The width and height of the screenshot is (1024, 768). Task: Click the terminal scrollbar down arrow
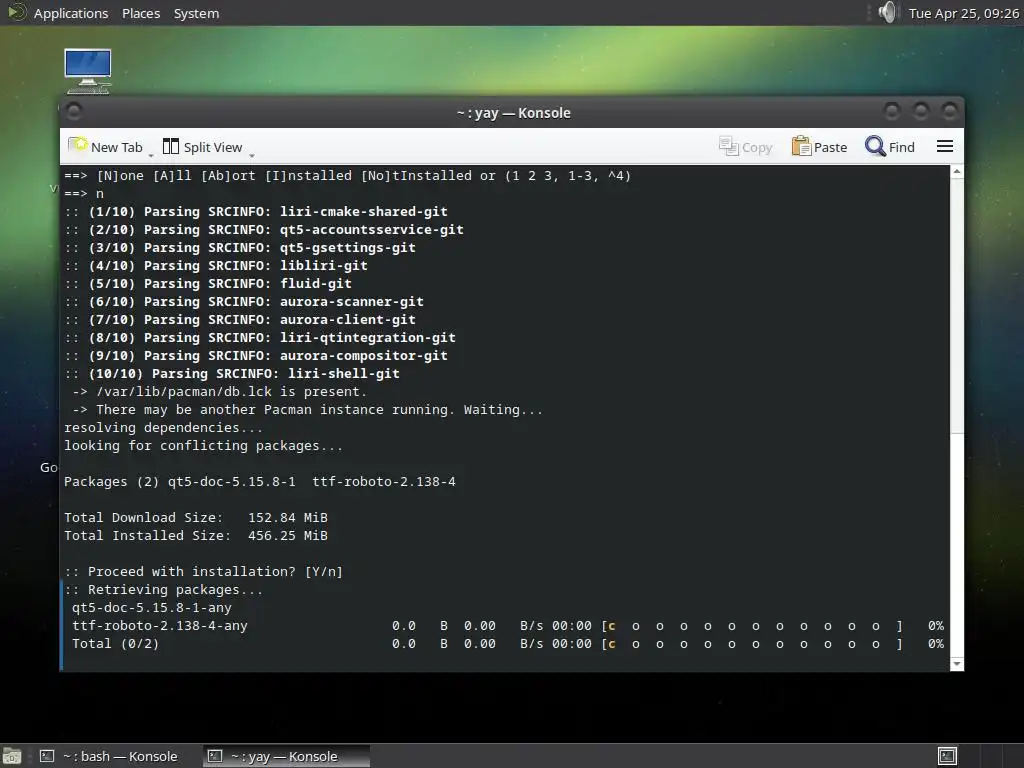coord(957,664)
